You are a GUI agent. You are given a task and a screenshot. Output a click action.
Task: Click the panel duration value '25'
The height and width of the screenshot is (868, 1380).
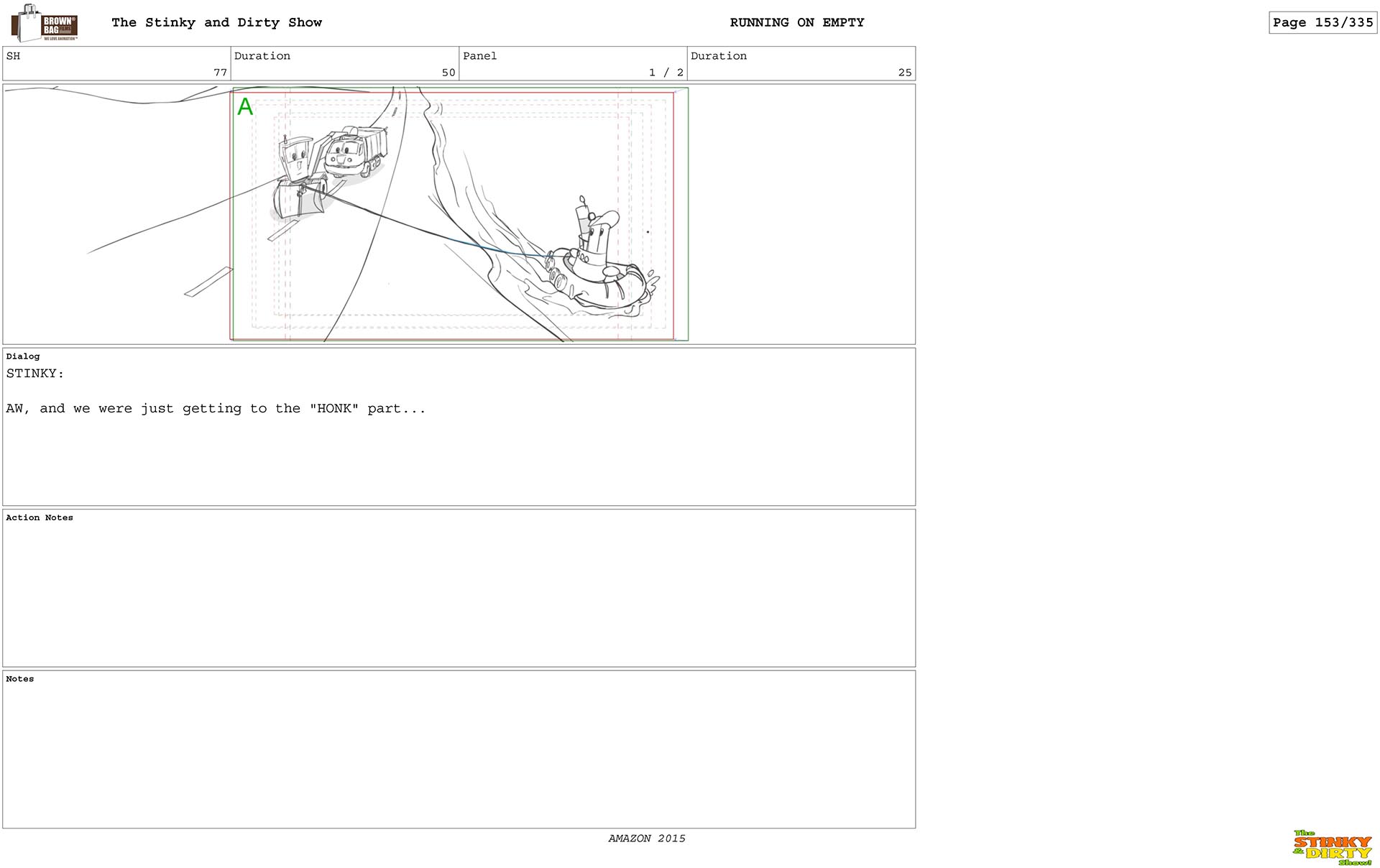(905, 73)
